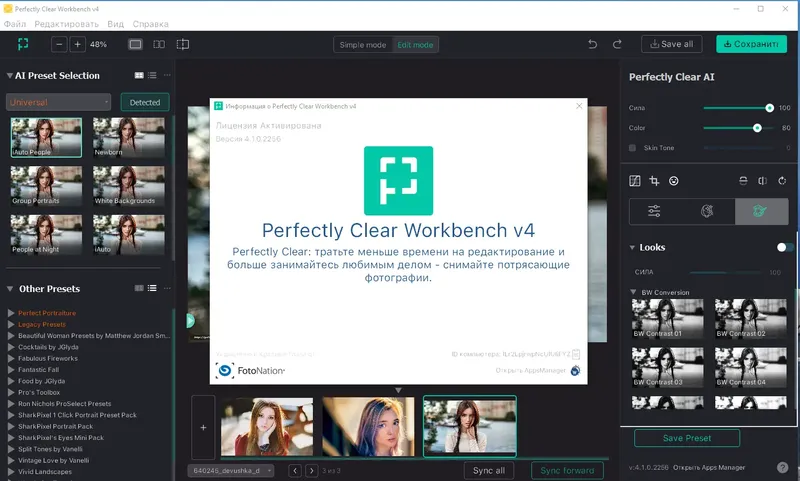Add image with plus in filmstrip
Screen dimensions: 800x481
pos(203,427)
